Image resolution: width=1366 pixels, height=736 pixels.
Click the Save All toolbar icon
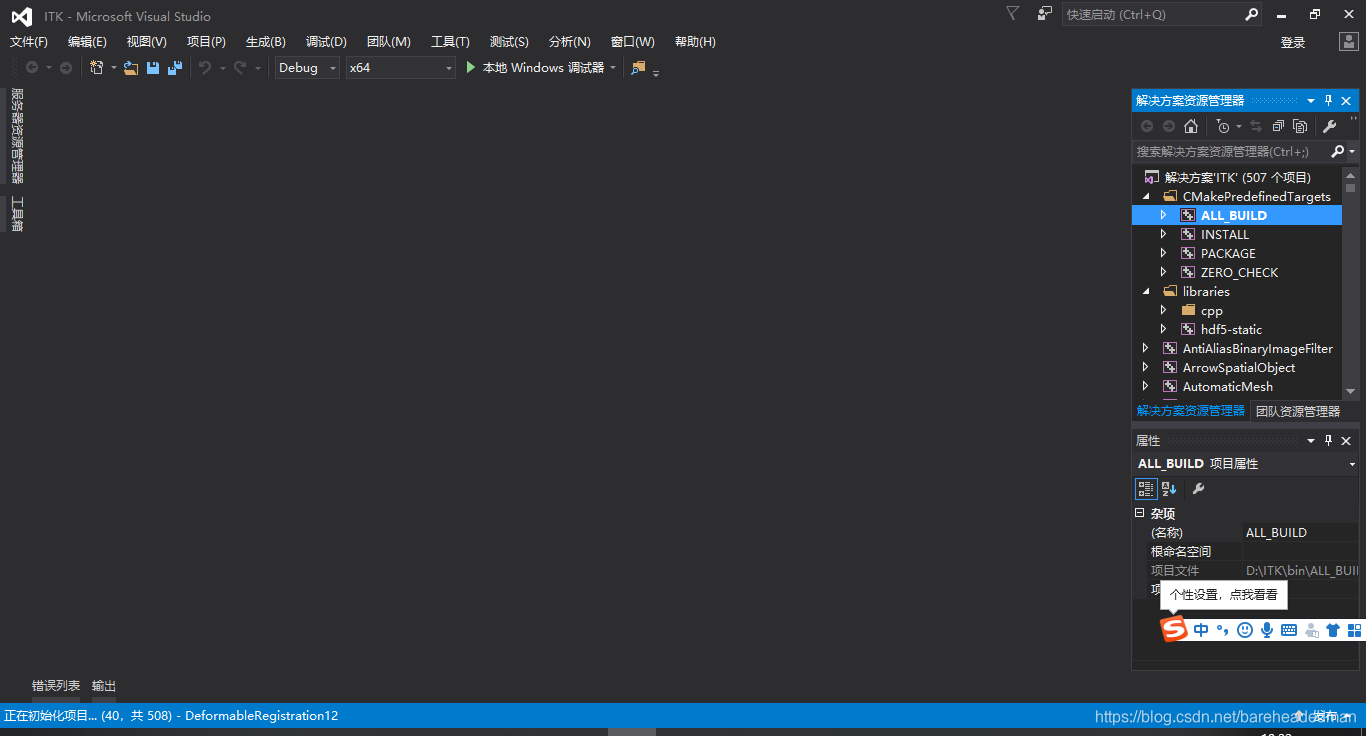pos(175,68)
